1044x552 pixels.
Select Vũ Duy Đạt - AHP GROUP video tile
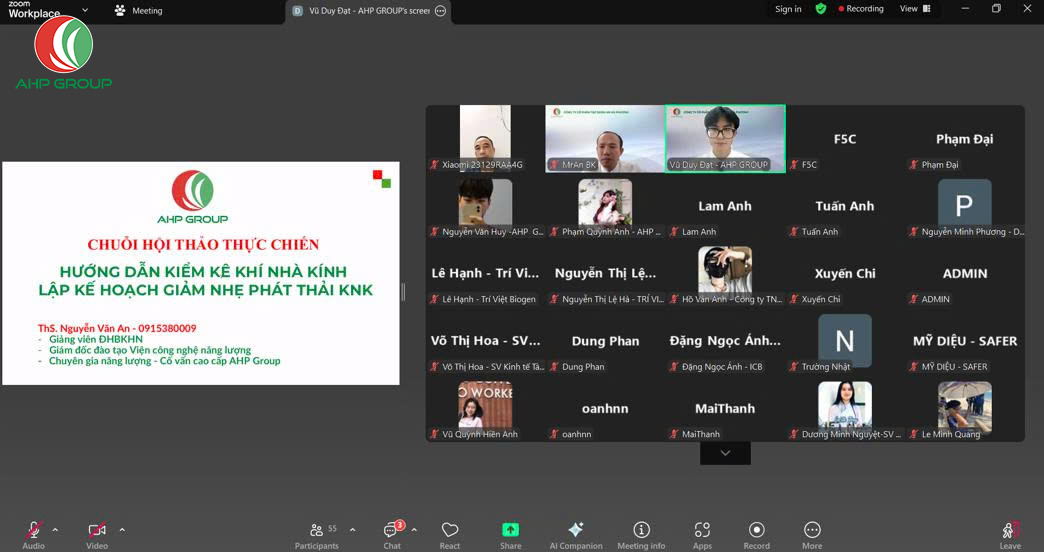tap(725, 138)
